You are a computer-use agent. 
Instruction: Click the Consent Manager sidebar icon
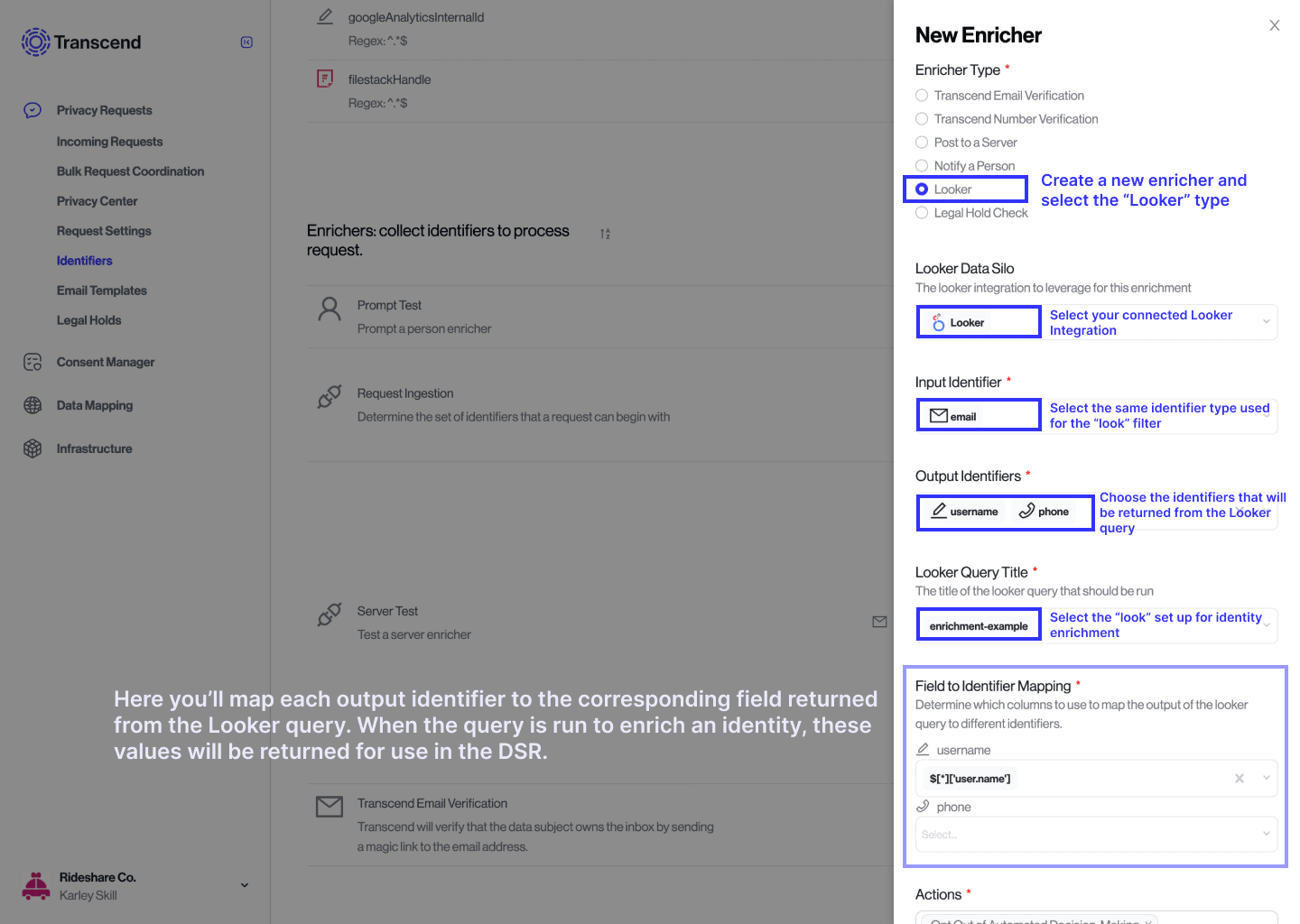[x=32, y=362]
